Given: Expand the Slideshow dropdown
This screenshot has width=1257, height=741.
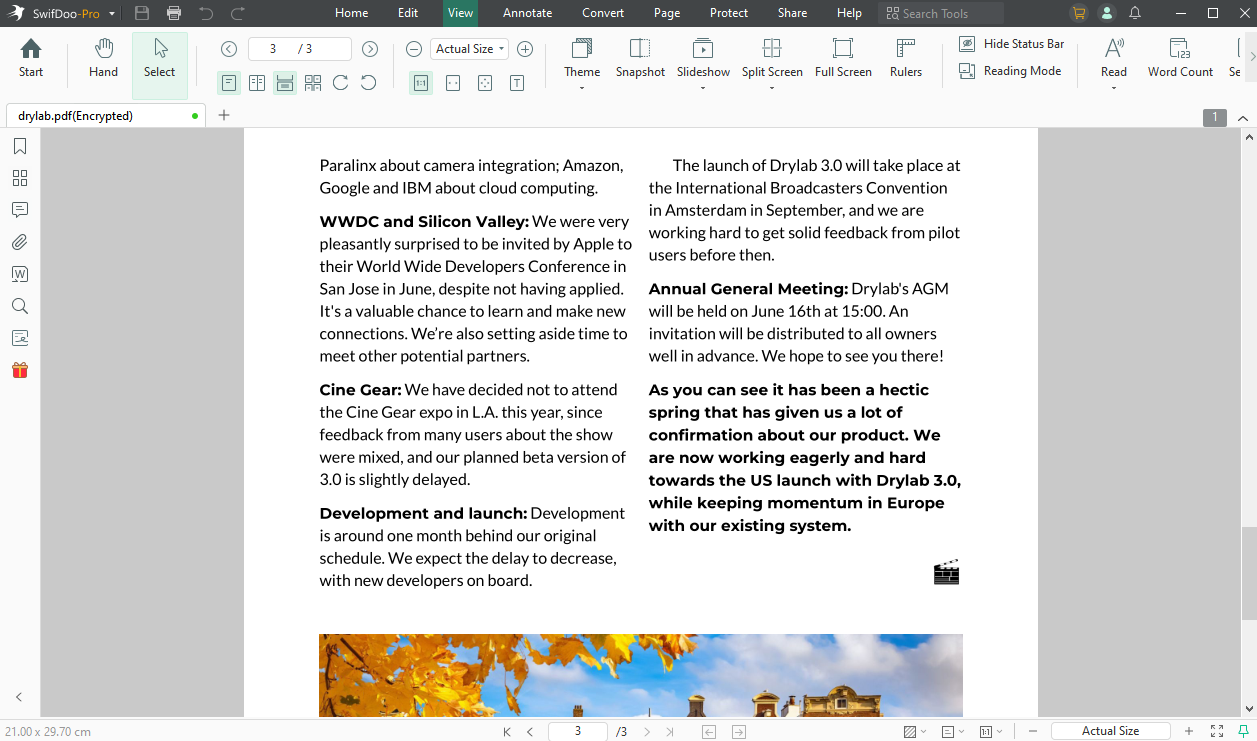Looking at the screenshot, I should [x=703, y=88].
